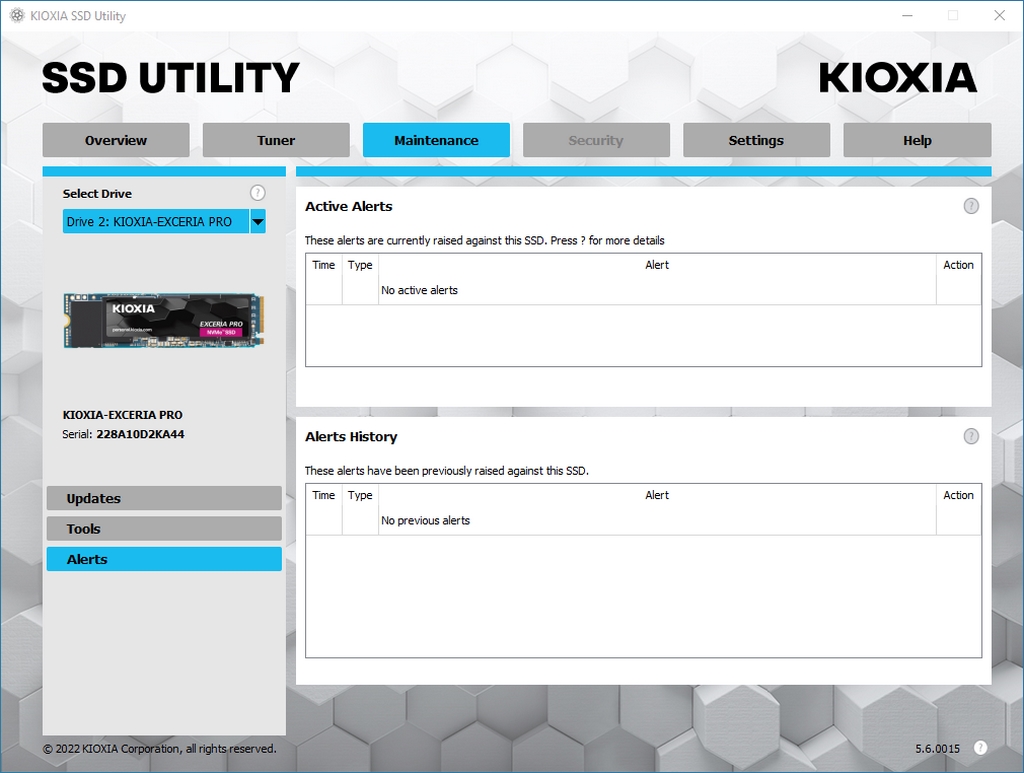
Task: Click the Time header in Active Alerts
Action: [323, 265]
